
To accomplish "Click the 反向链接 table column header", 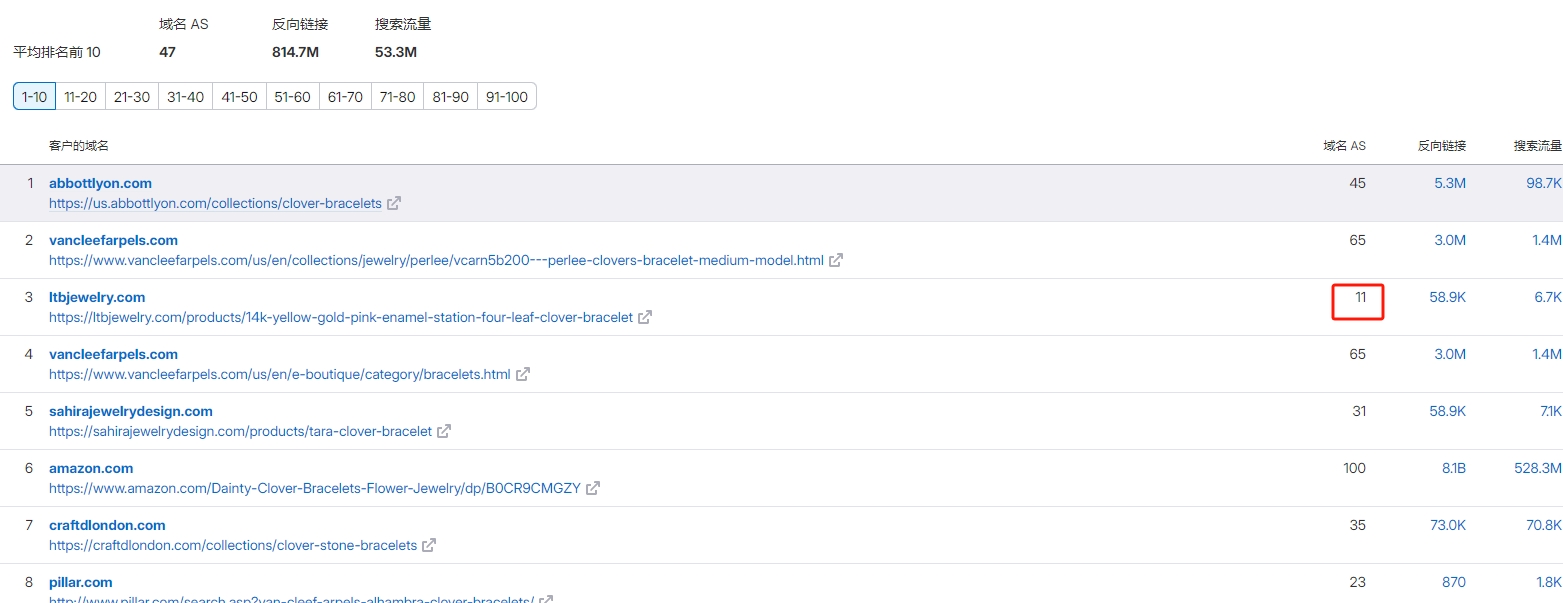I will [1442, 146].
